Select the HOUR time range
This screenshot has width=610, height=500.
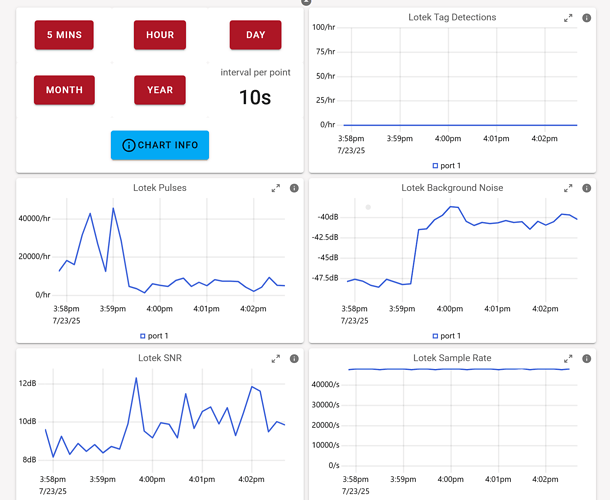[x=160, y=35]
